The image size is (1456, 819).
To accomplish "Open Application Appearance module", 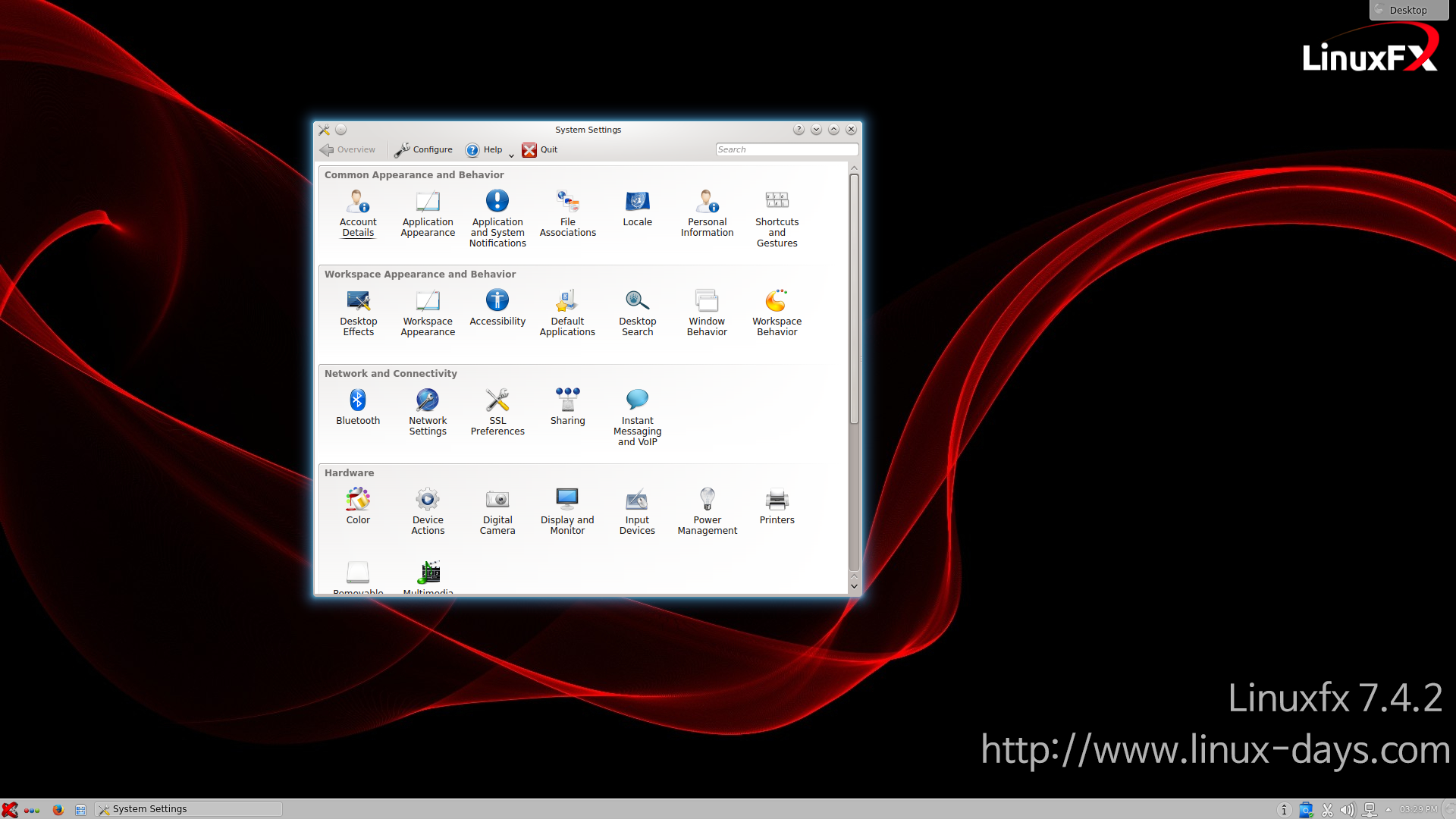I will click(428, 213).
